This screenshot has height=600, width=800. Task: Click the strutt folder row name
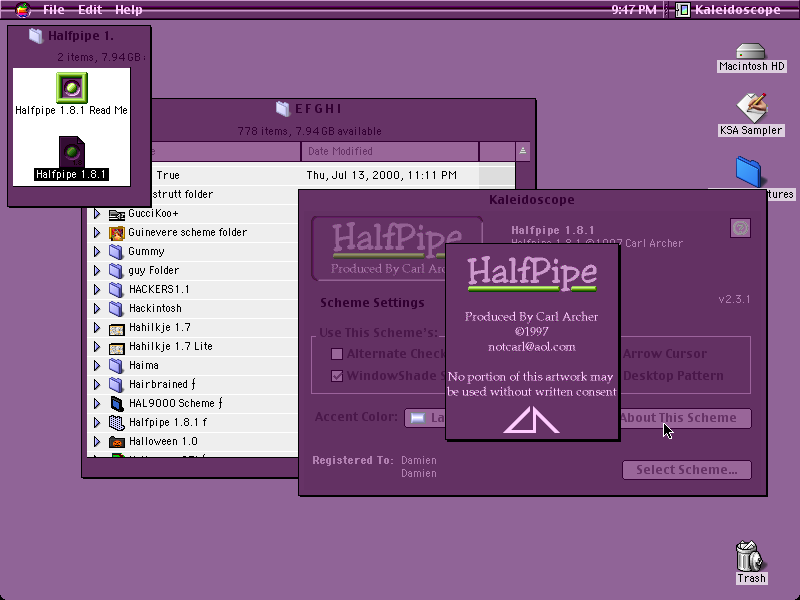click(x=182, y=194)
